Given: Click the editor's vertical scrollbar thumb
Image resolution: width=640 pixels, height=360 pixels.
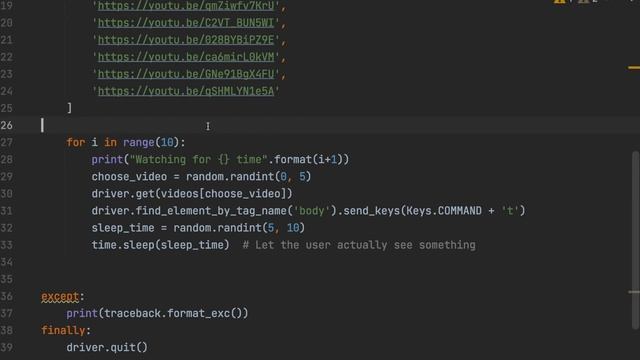Looking at the screenshot, I should (635, 240).
